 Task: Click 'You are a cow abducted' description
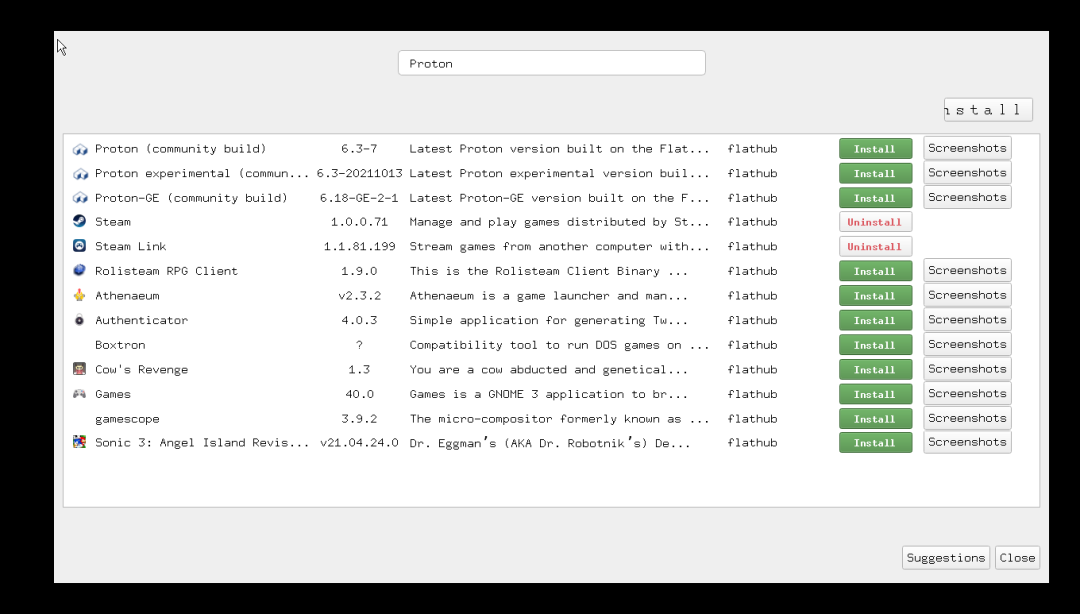click(x=548, y=369)
